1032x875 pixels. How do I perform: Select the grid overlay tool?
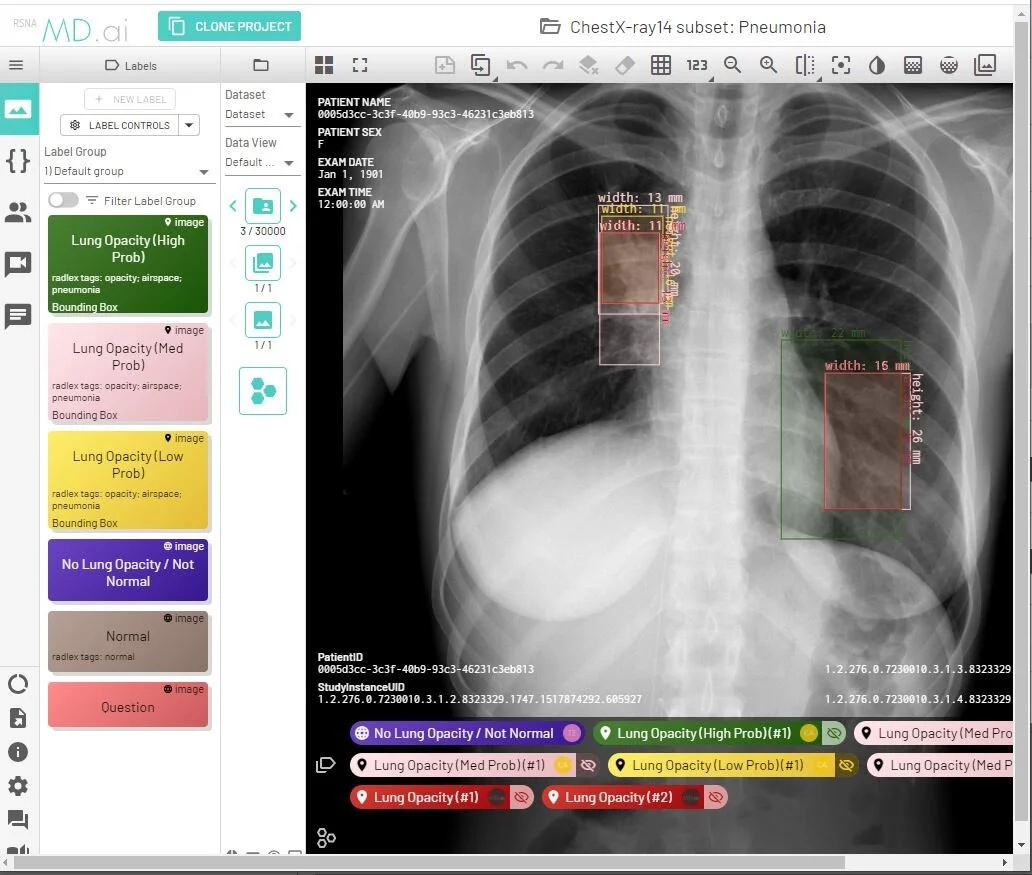(660, 65)
